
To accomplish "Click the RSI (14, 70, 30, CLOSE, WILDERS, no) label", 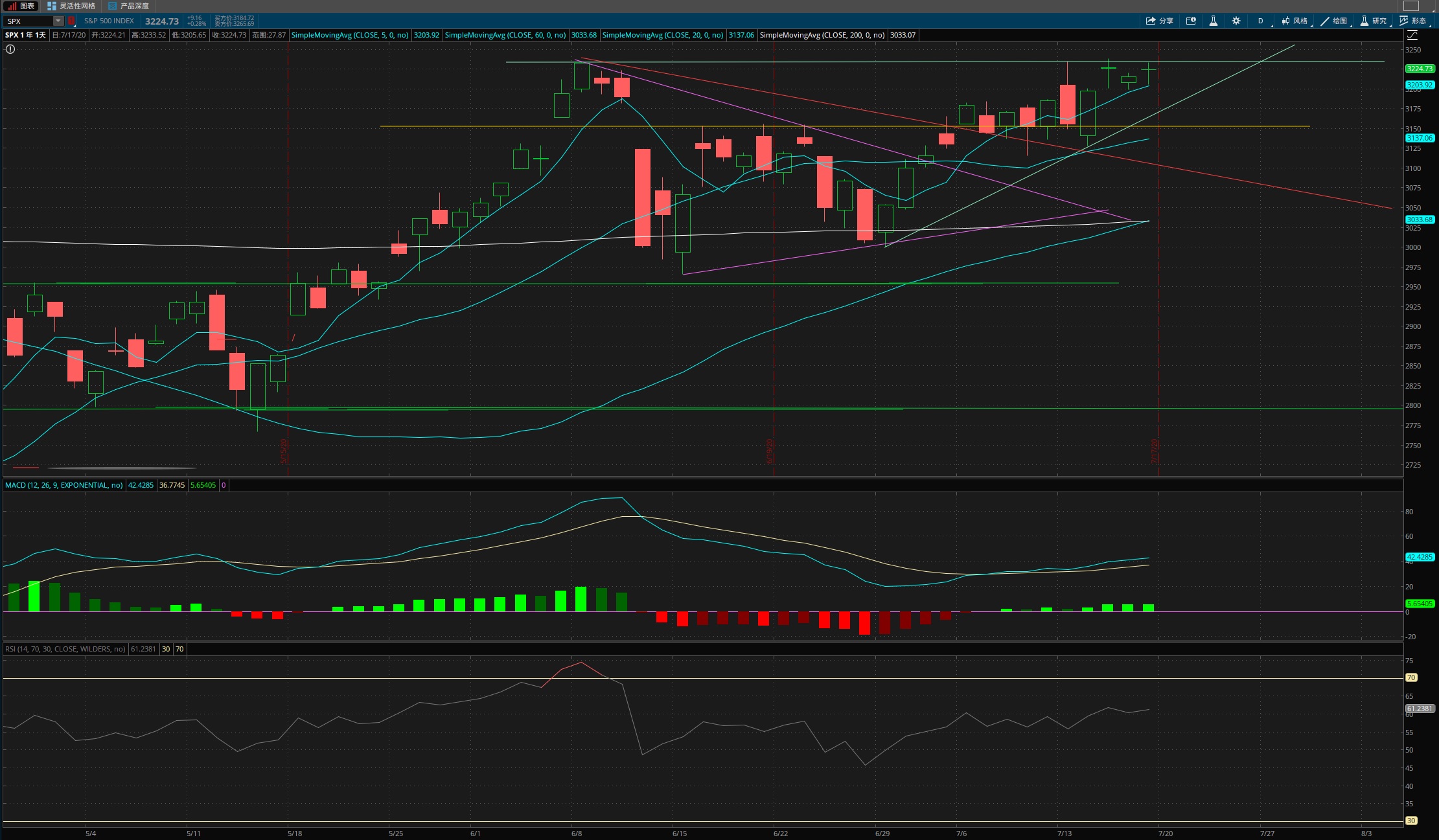I will point(65,649).
